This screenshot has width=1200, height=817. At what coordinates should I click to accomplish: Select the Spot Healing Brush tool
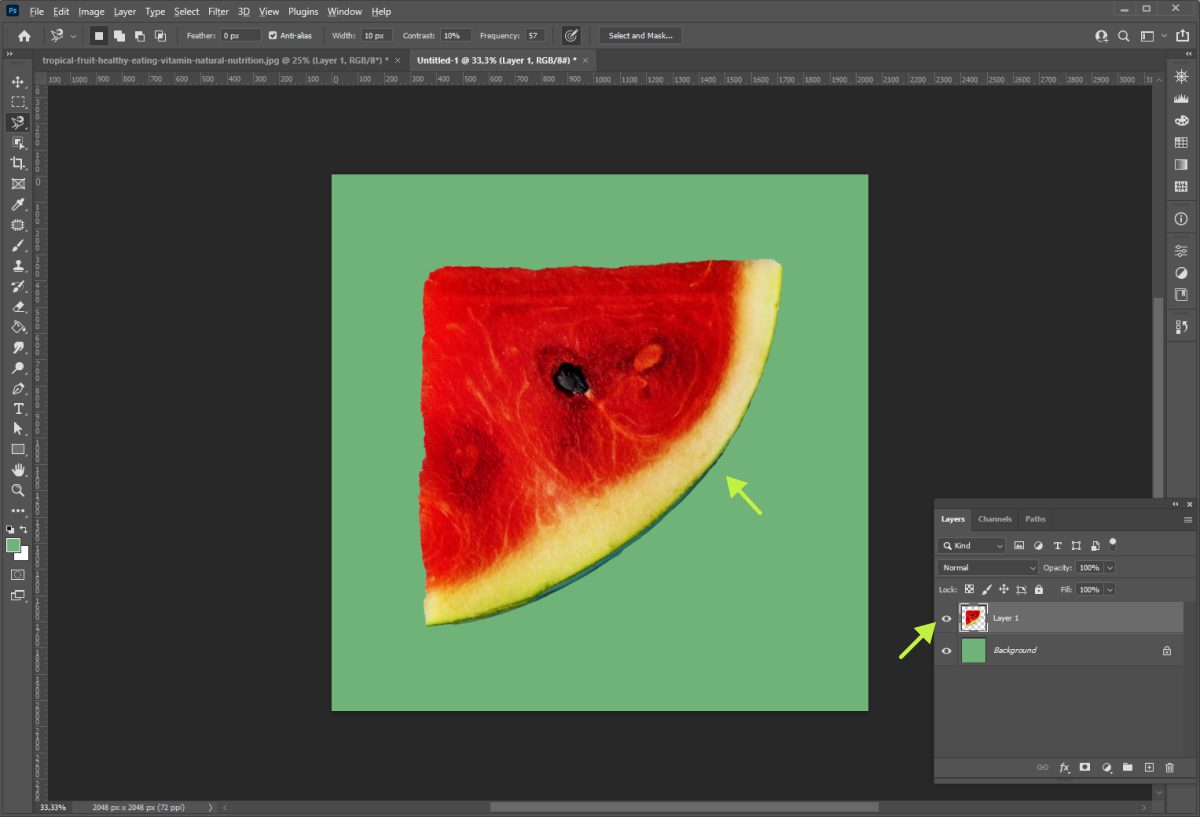pyautogui.click(x=18, y=225)
